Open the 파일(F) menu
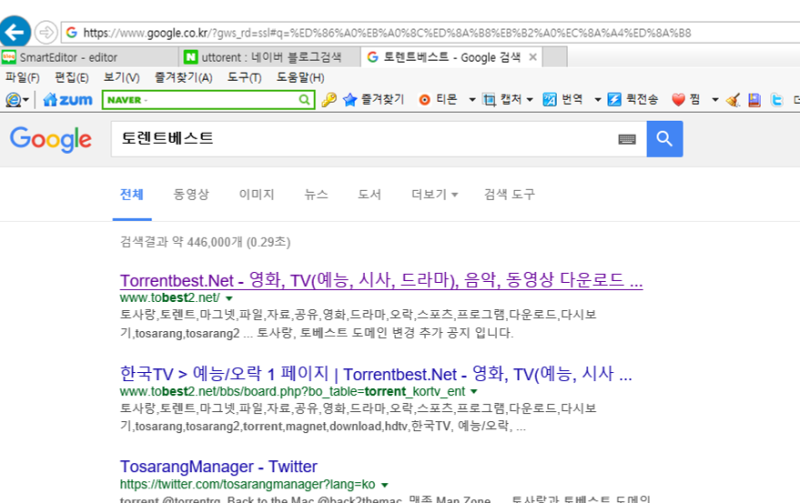Screen dimensions: 800x503 [x=22, y=78]
